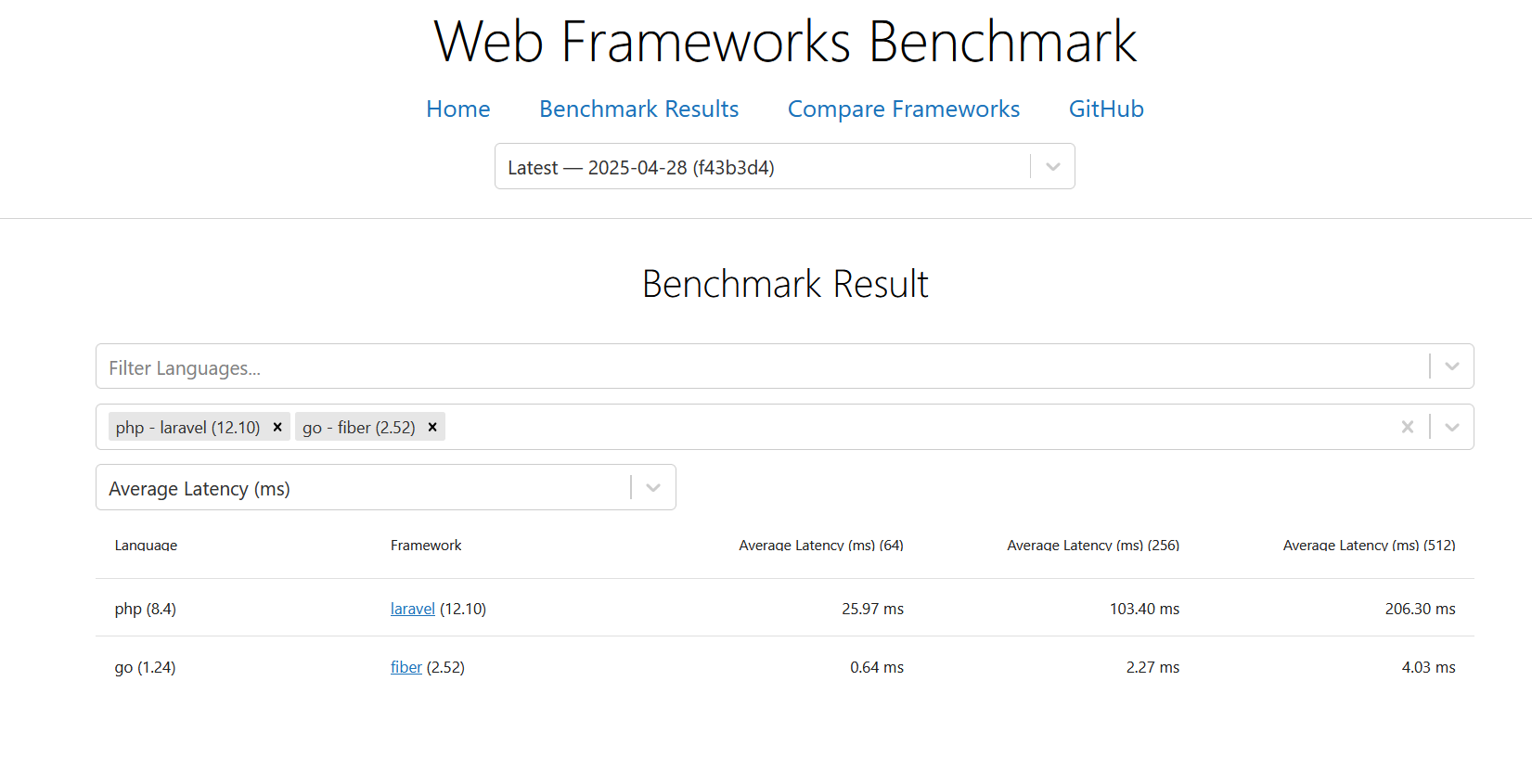This screenshot has width=1532, height=784.
Task: Click the php - laravel (12.10) tag label
Action: click(188, 427)
